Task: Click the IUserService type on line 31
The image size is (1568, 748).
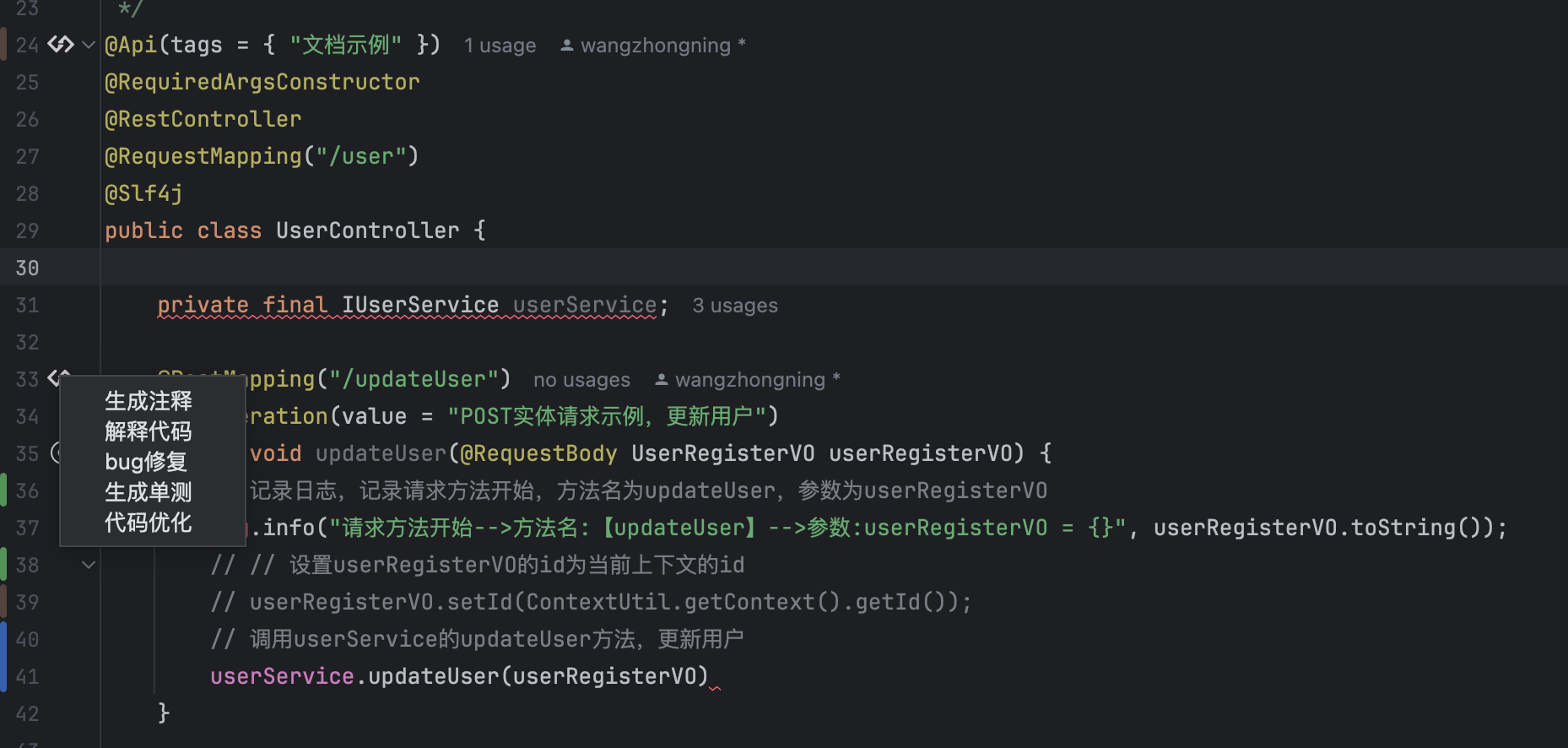Action: point(420,305)
